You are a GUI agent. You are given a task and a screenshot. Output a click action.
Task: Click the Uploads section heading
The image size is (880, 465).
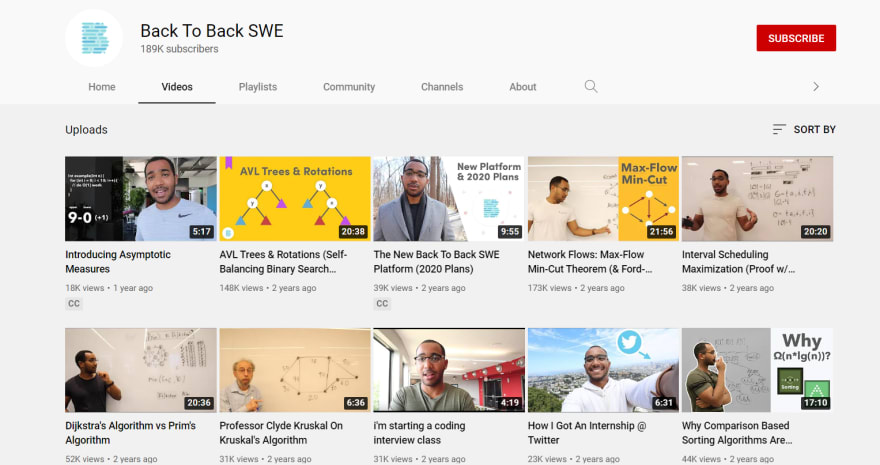point(86,130)
